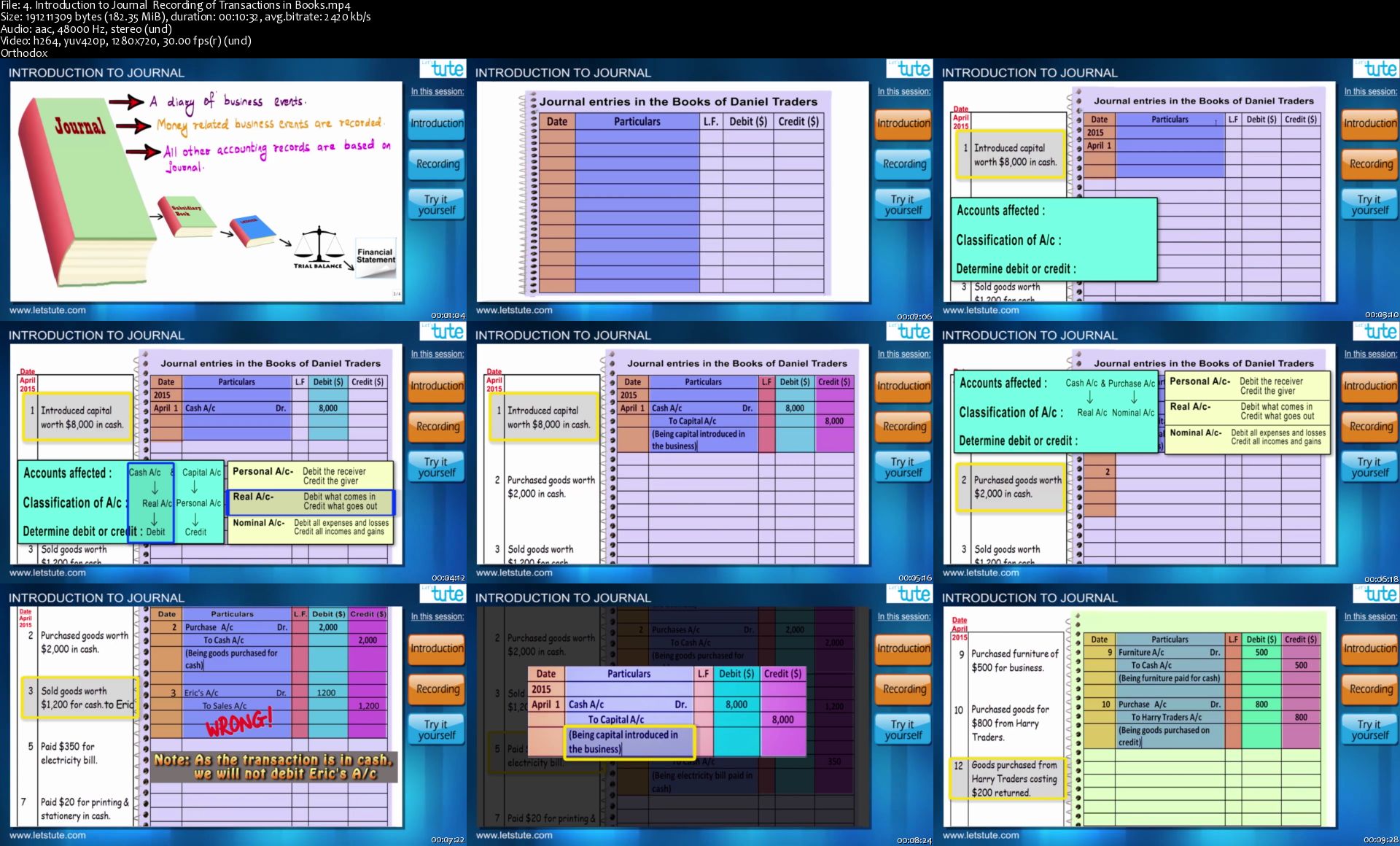Screen dimensions: 1400x846
Task: Select Recording button in the 00:04:12 frame
Action: coord(437,427)
